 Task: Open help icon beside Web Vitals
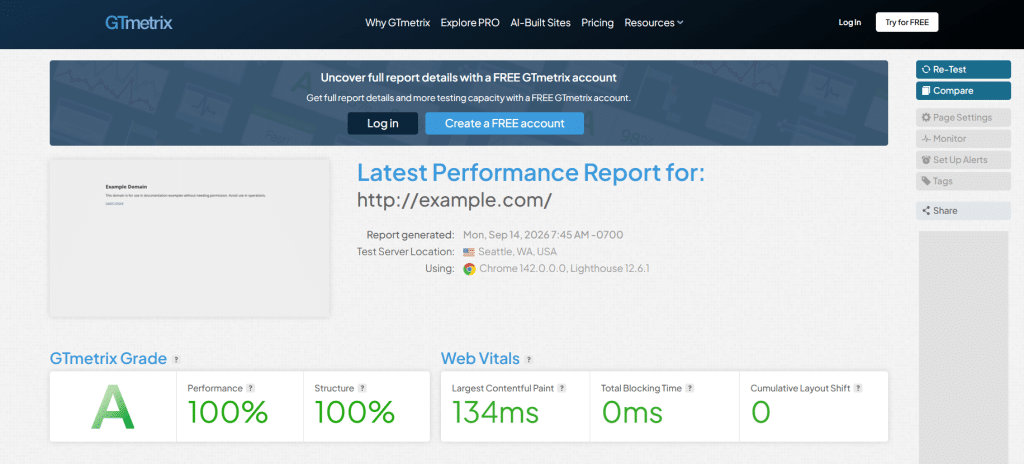coord(529,359)
